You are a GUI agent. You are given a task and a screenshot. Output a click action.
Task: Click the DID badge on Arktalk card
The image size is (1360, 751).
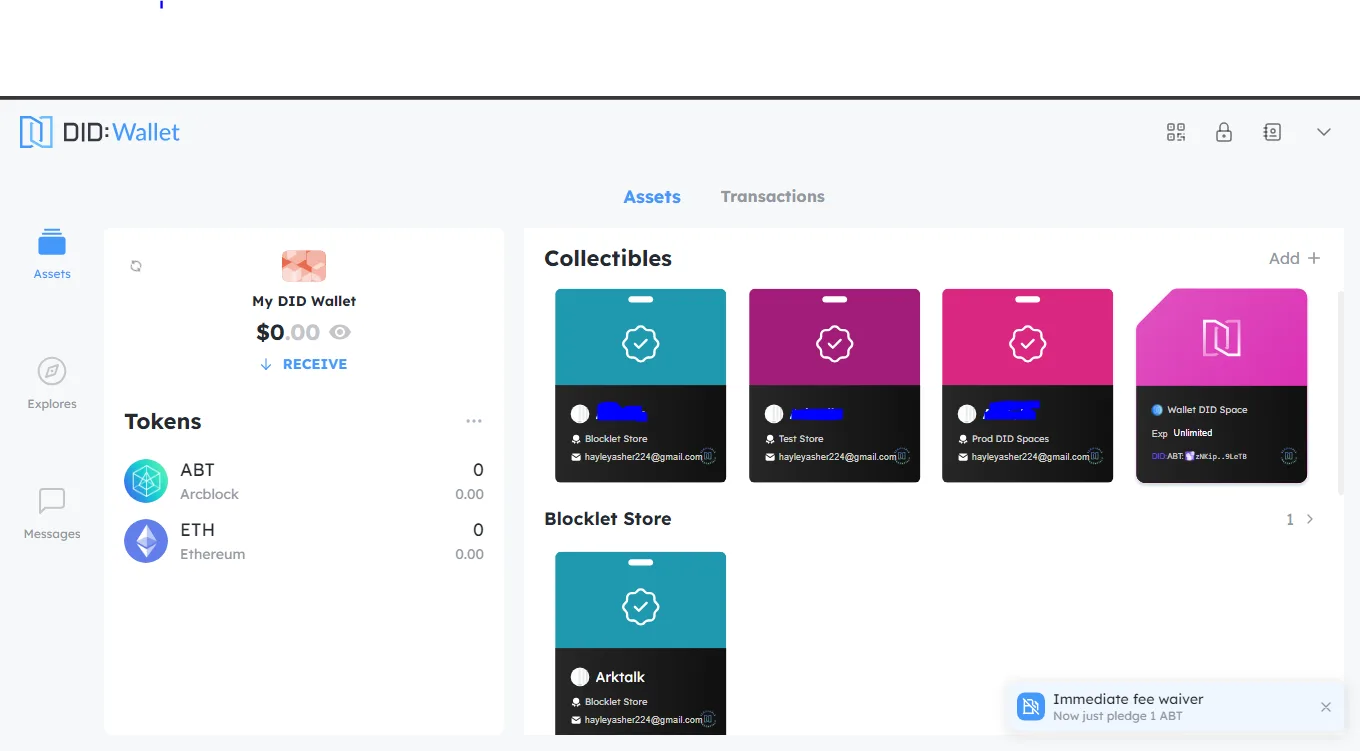[x=708, y=719]
